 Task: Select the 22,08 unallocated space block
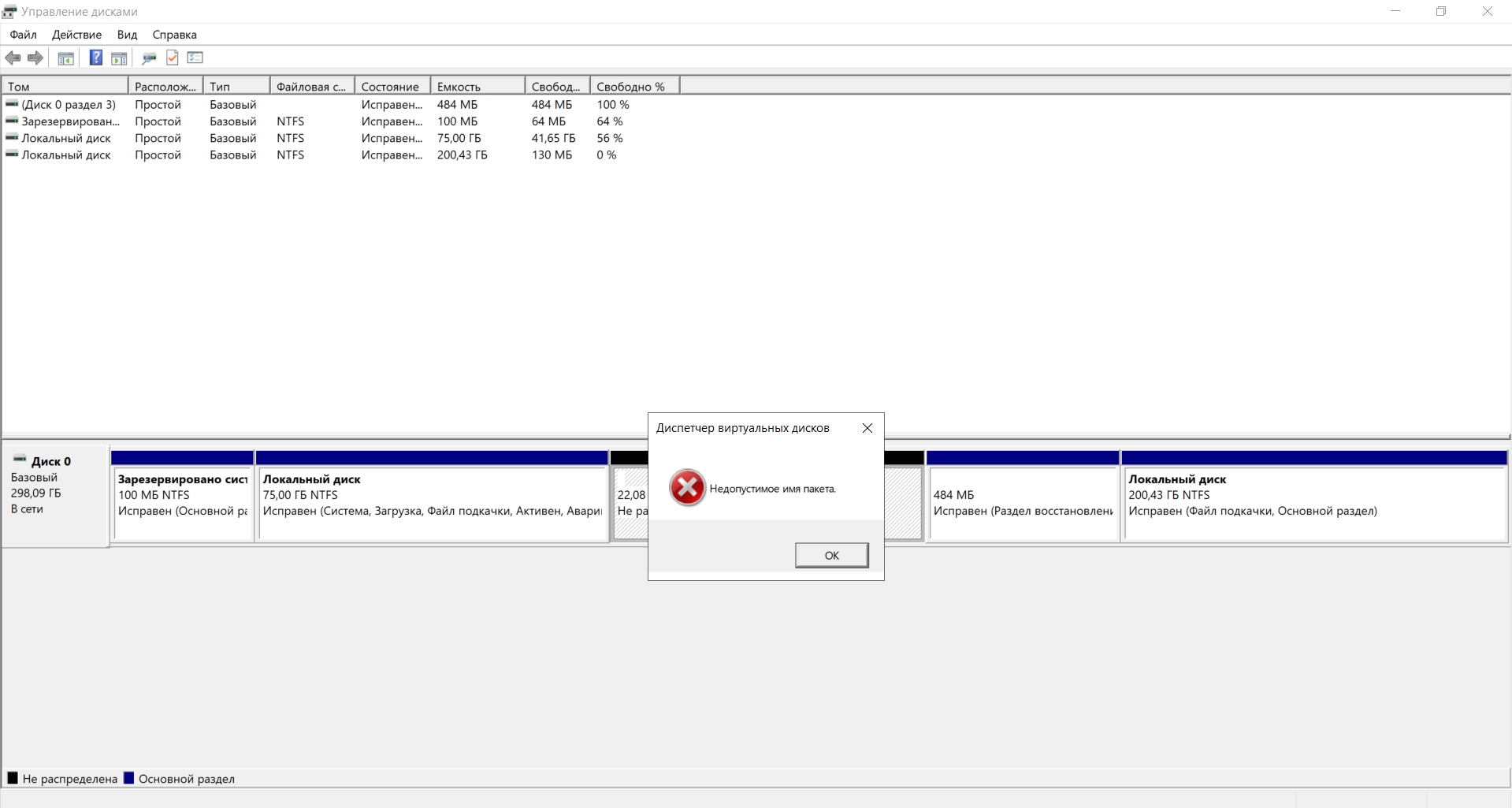tap(630, 497)
